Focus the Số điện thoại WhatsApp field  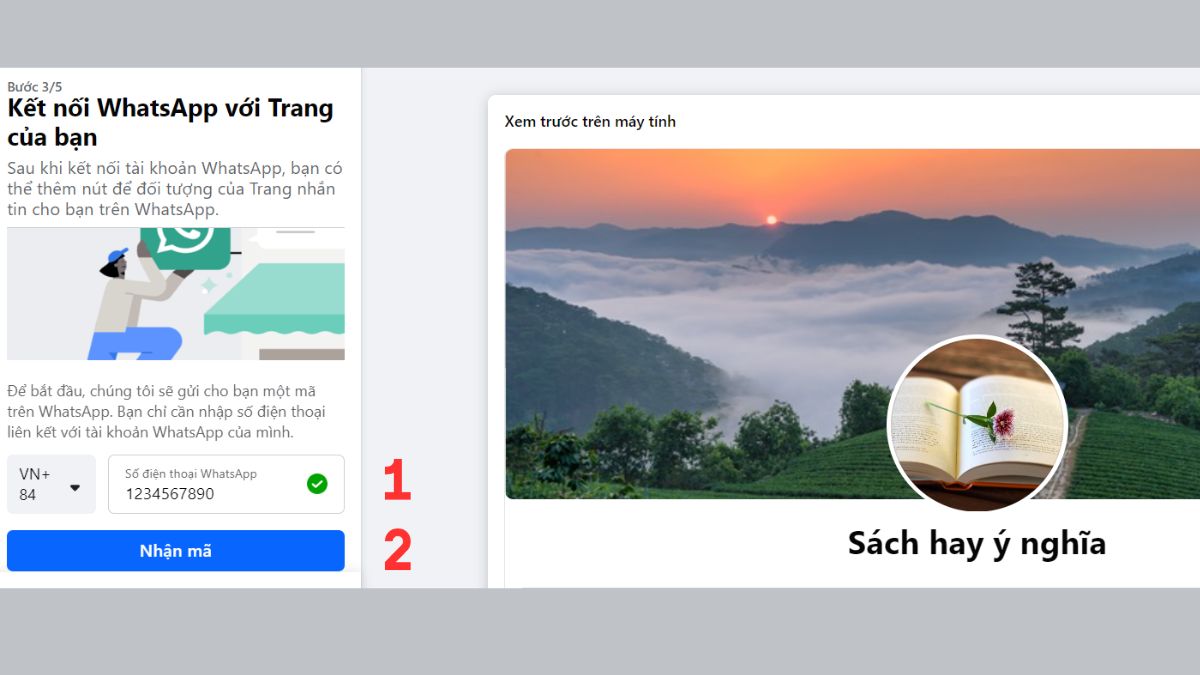coord(226,484)
